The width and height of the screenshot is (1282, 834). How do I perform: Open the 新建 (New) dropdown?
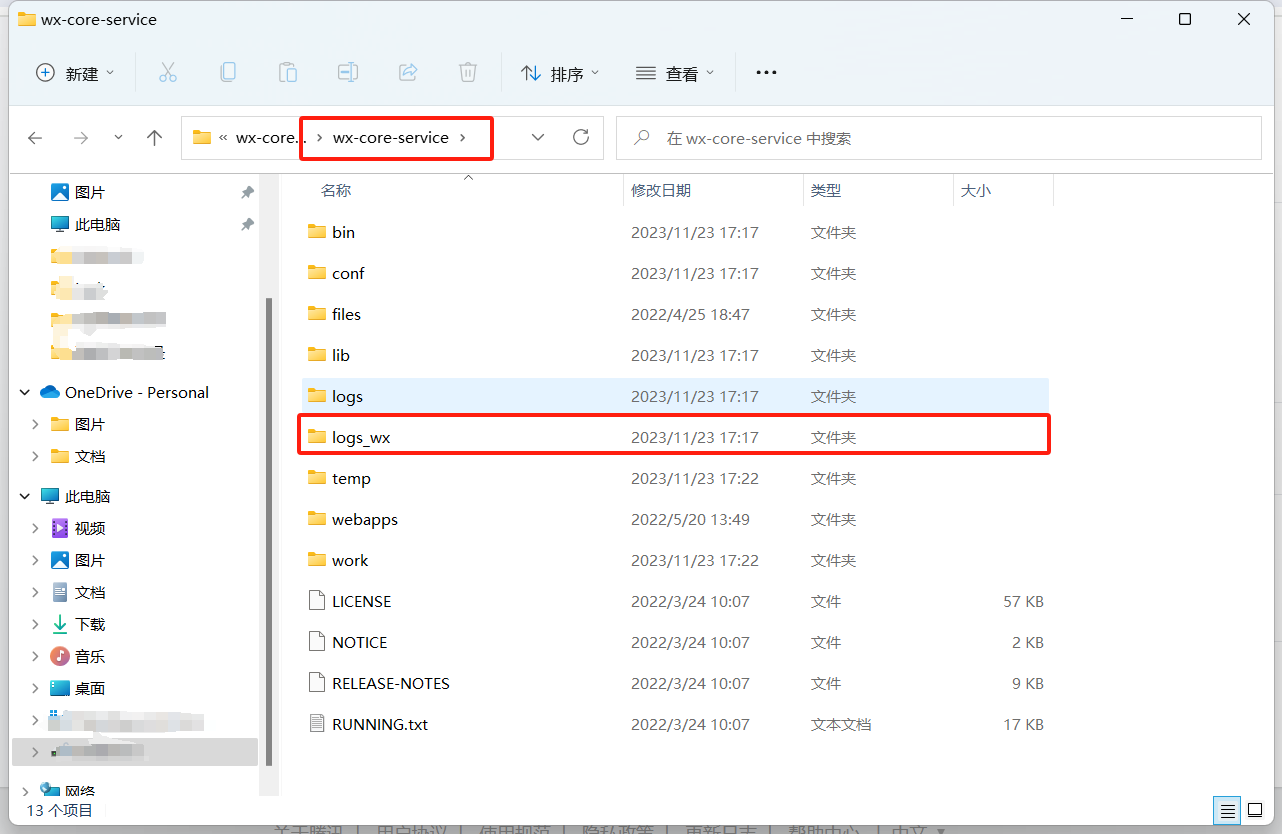75,73
